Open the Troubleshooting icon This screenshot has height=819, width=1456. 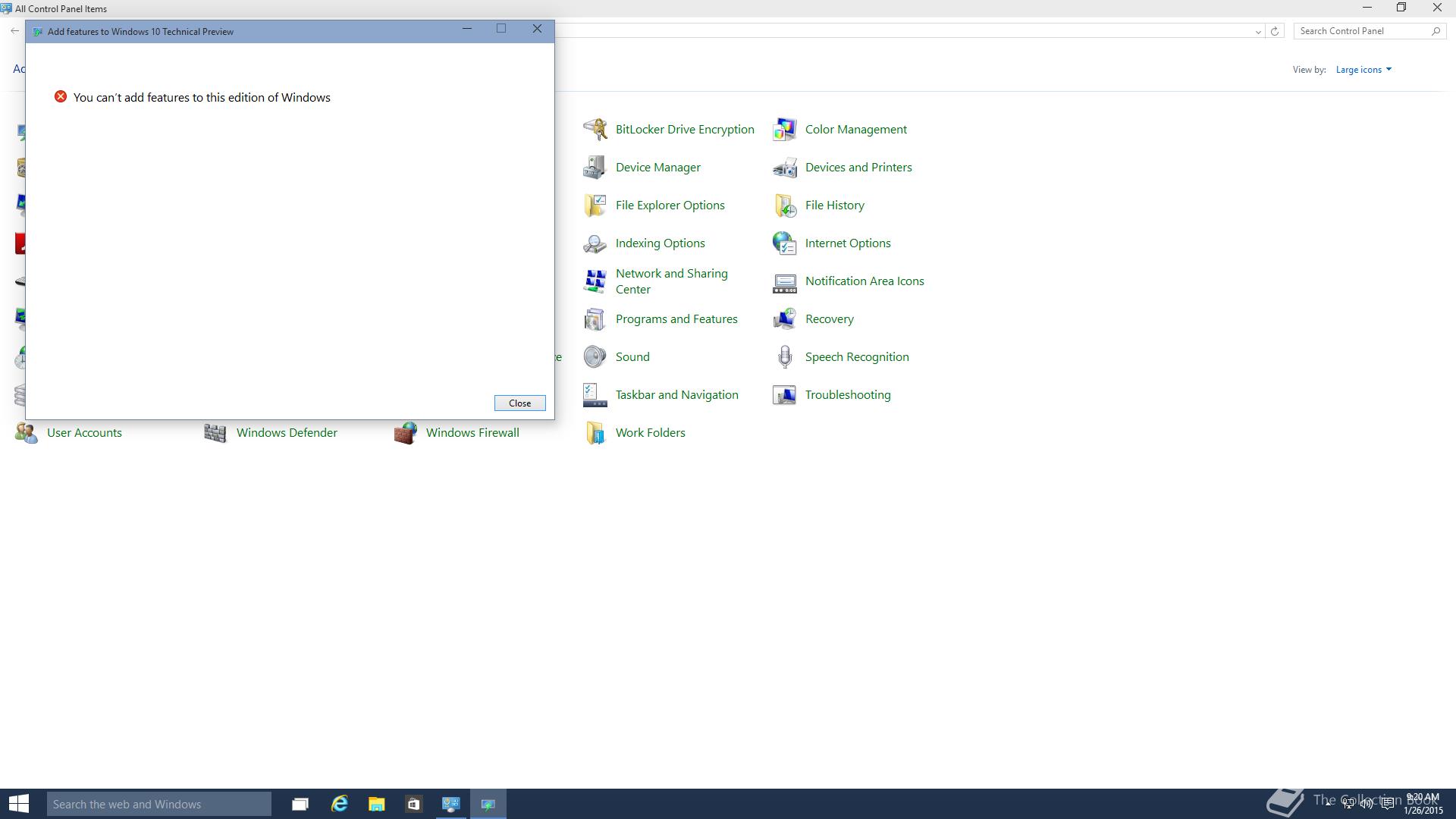click(785, 395)
